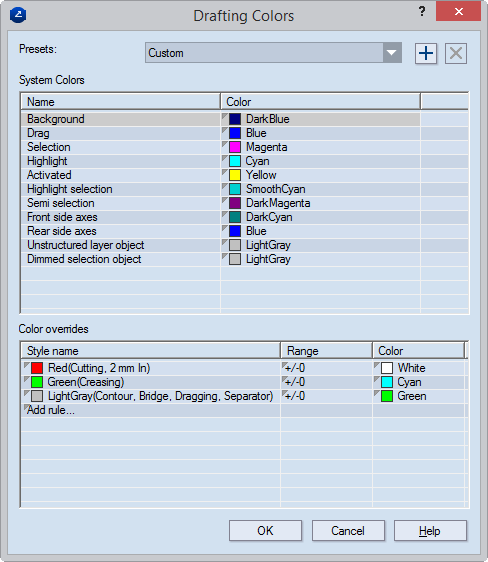Click the DarkBlue swatch for Background

click(x=235, y=119)
